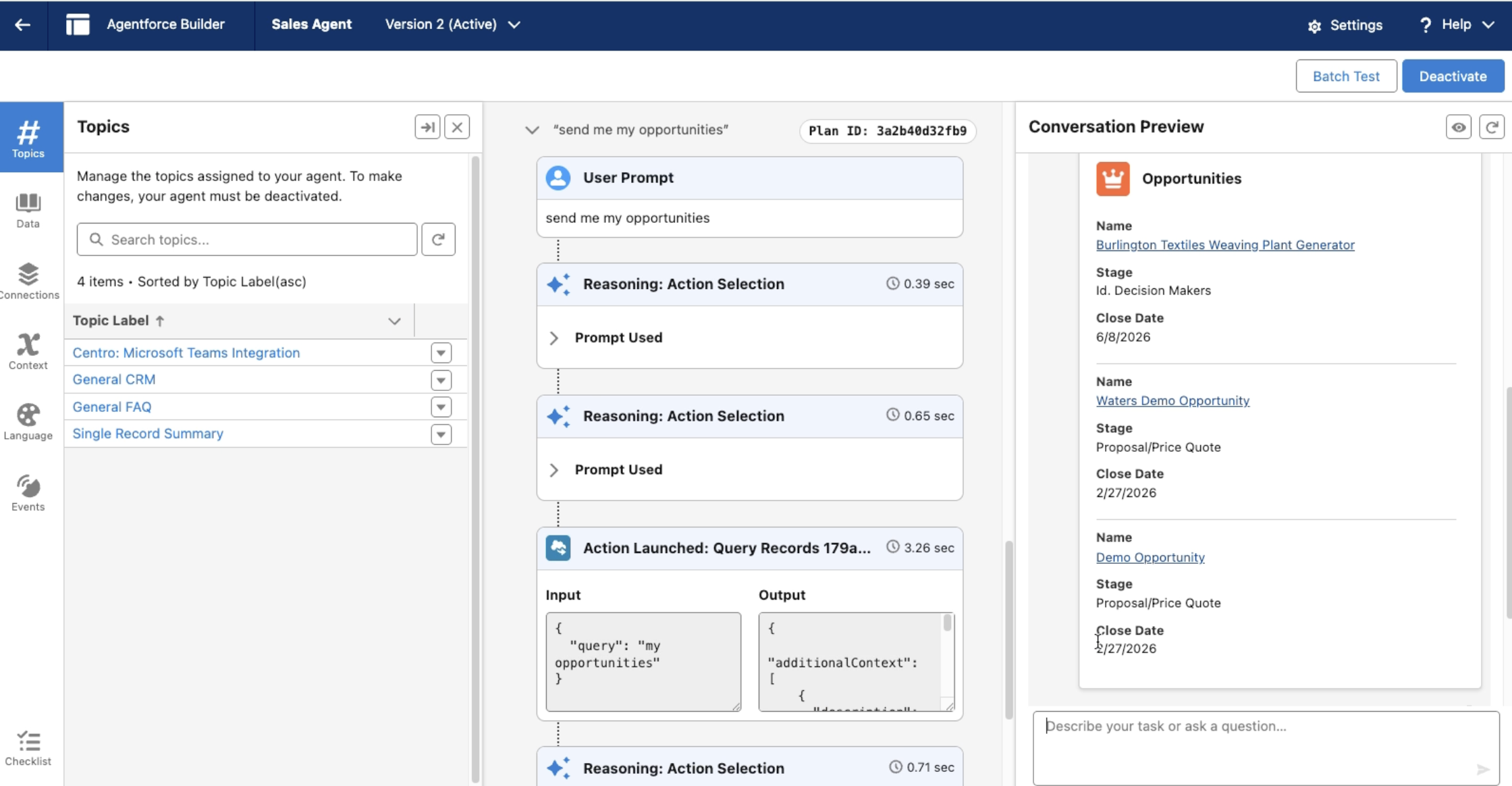Open the Help question mark menu

[x=1425, y=25]
